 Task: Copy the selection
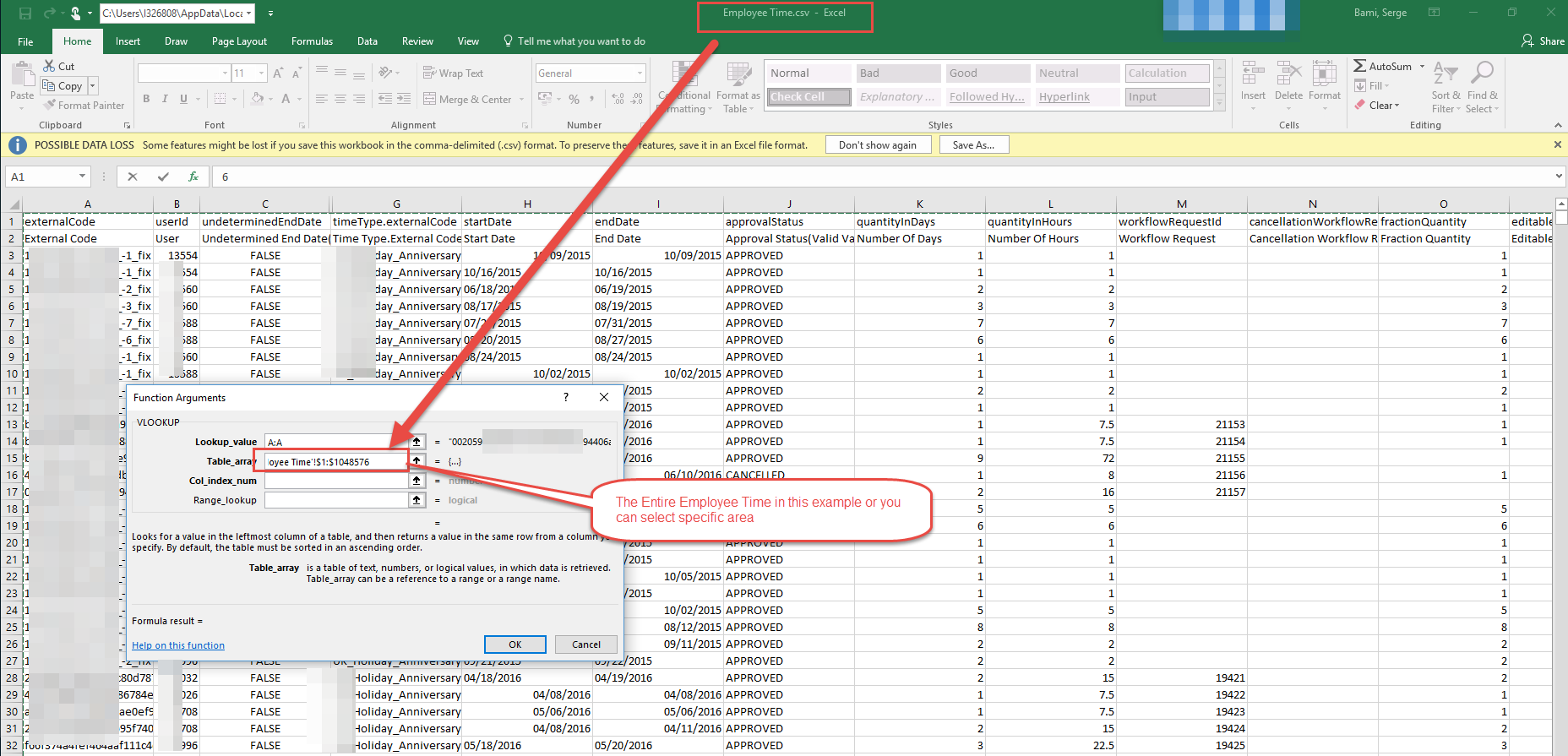[x=63, y=86]
